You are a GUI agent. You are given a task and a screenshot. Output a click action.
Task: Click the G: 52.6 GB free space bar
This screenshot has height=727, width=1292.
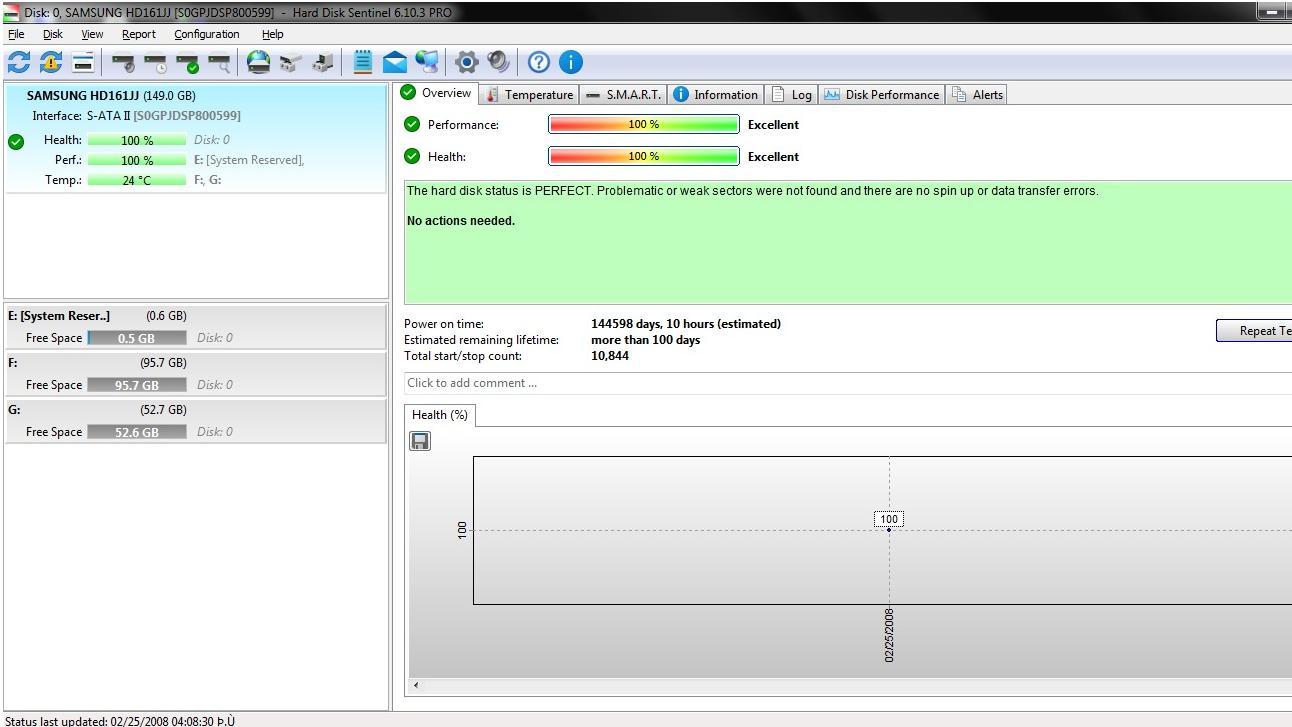click(x=137, y=432)
